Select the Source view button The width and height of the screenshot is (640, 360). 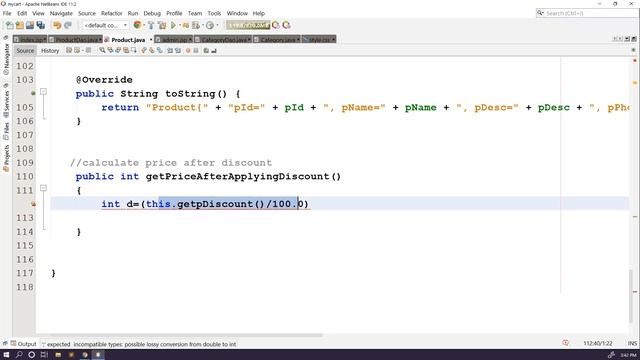pos(25,51)
